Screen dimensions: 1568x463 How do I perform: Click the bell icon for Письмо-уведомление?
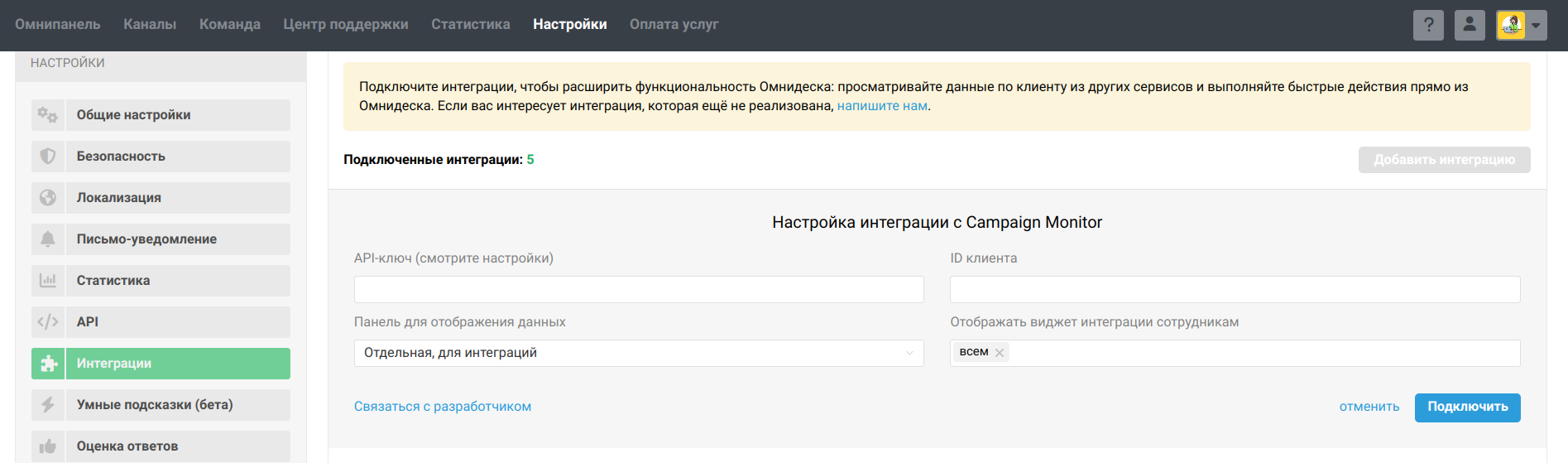48,239
